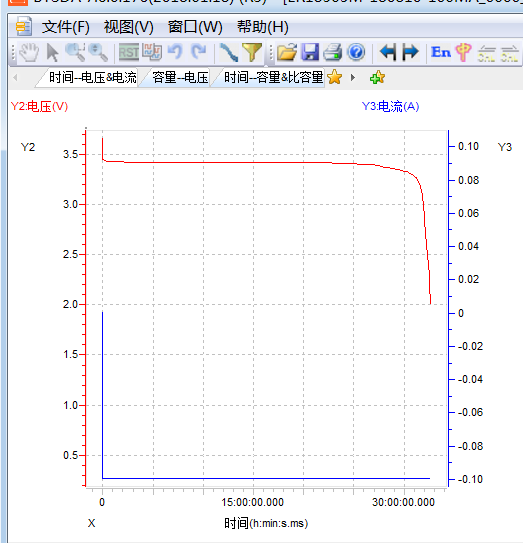Image resolution: width=523 pixels, height=543 pixels.
Task: Save data with the floppy disk icon
Action: tap(310, 53)
